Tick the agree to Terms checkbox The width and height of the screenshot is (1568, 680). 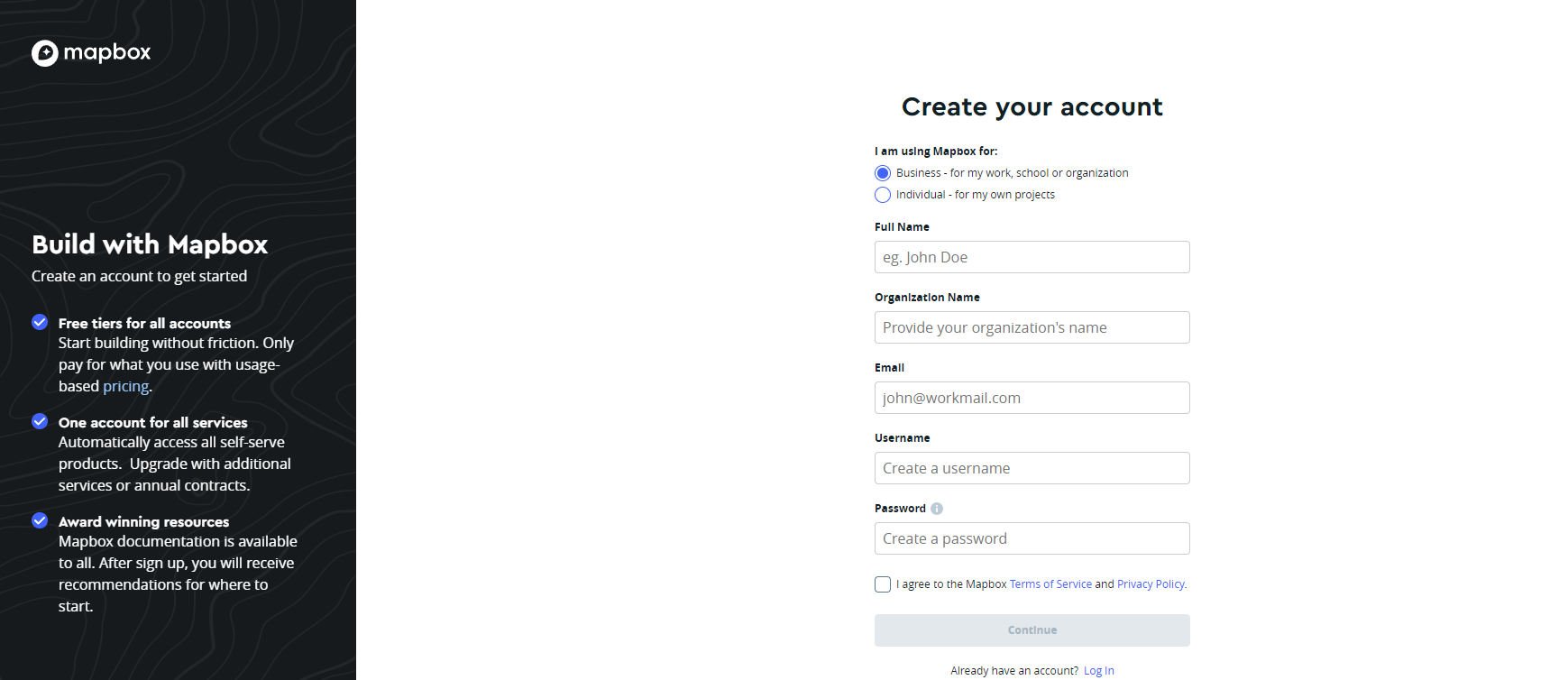883,584
